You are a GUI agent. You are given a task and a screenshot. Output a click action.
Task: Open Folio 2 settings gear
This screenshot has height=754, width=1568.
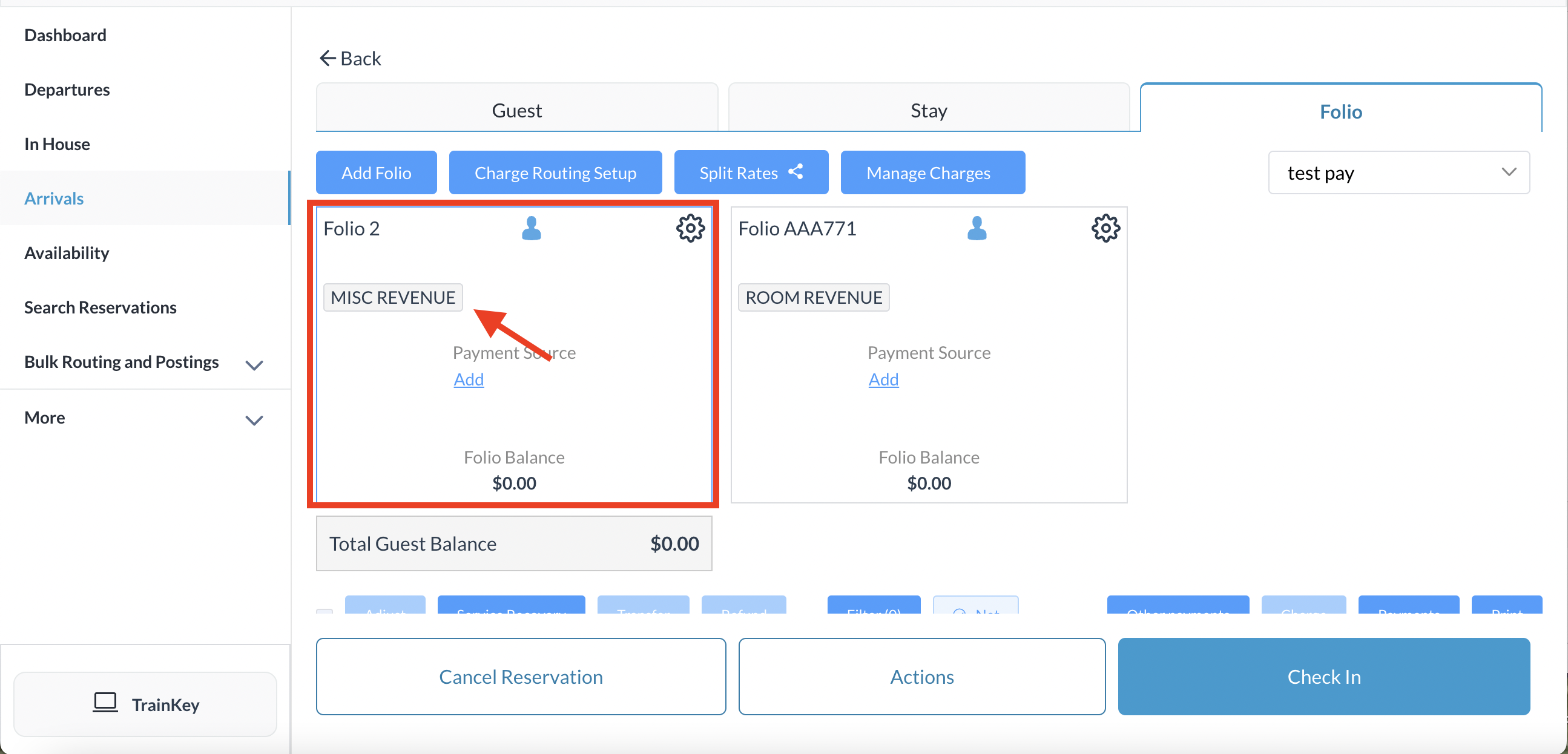(x=690, y=229)
